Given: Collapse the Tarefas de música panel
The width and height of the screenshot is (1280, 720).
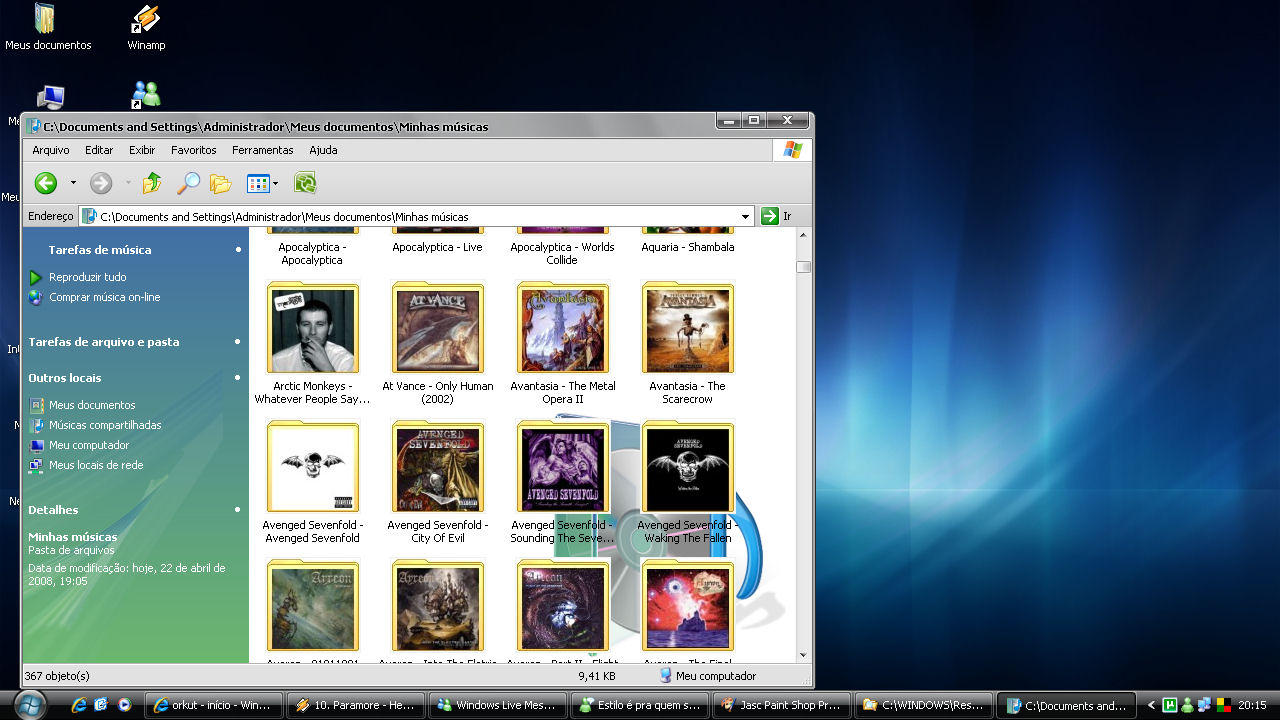Looking at the screenshot, I should (x=238, y=249).
